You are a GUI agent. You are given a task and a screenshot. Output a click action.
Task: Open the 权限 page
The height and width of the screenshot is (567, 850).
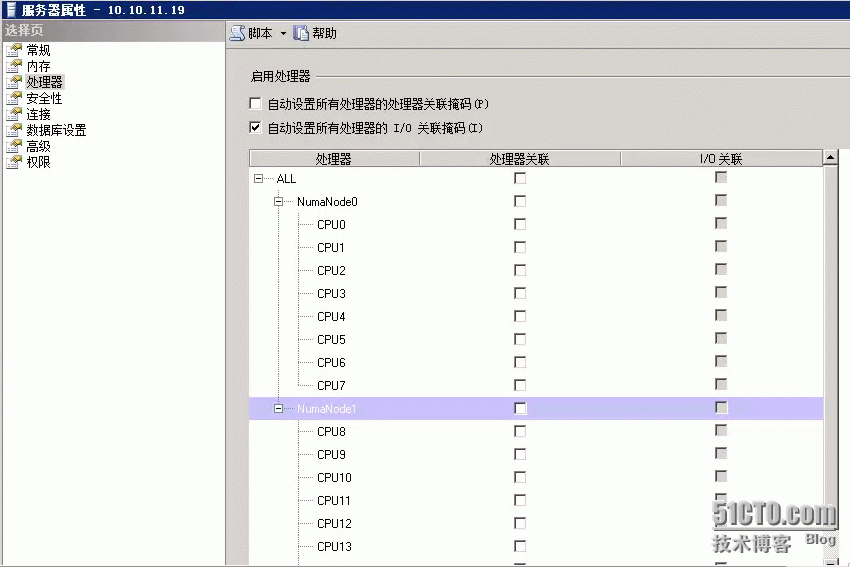coord(38,162)
